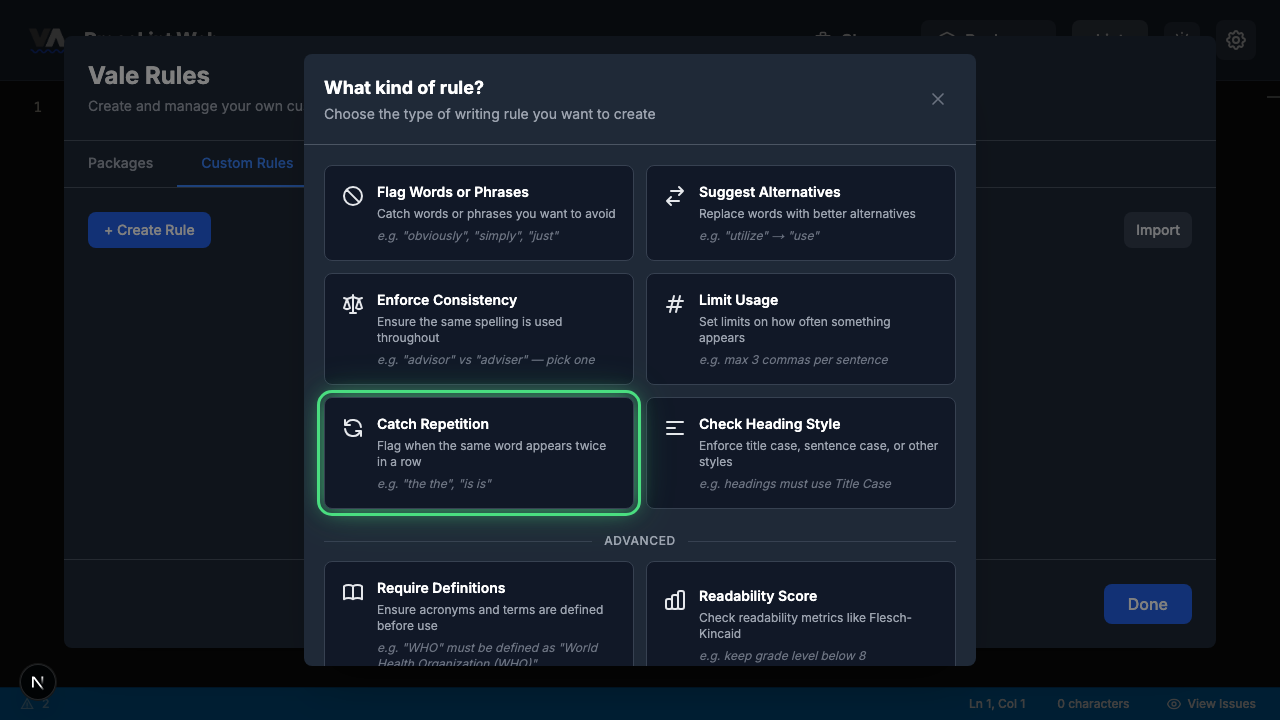Click the Limit Usage hash icon
The width and height of the screenshot is (1280, 720).
pyautogui.click(x=675, y=304)
